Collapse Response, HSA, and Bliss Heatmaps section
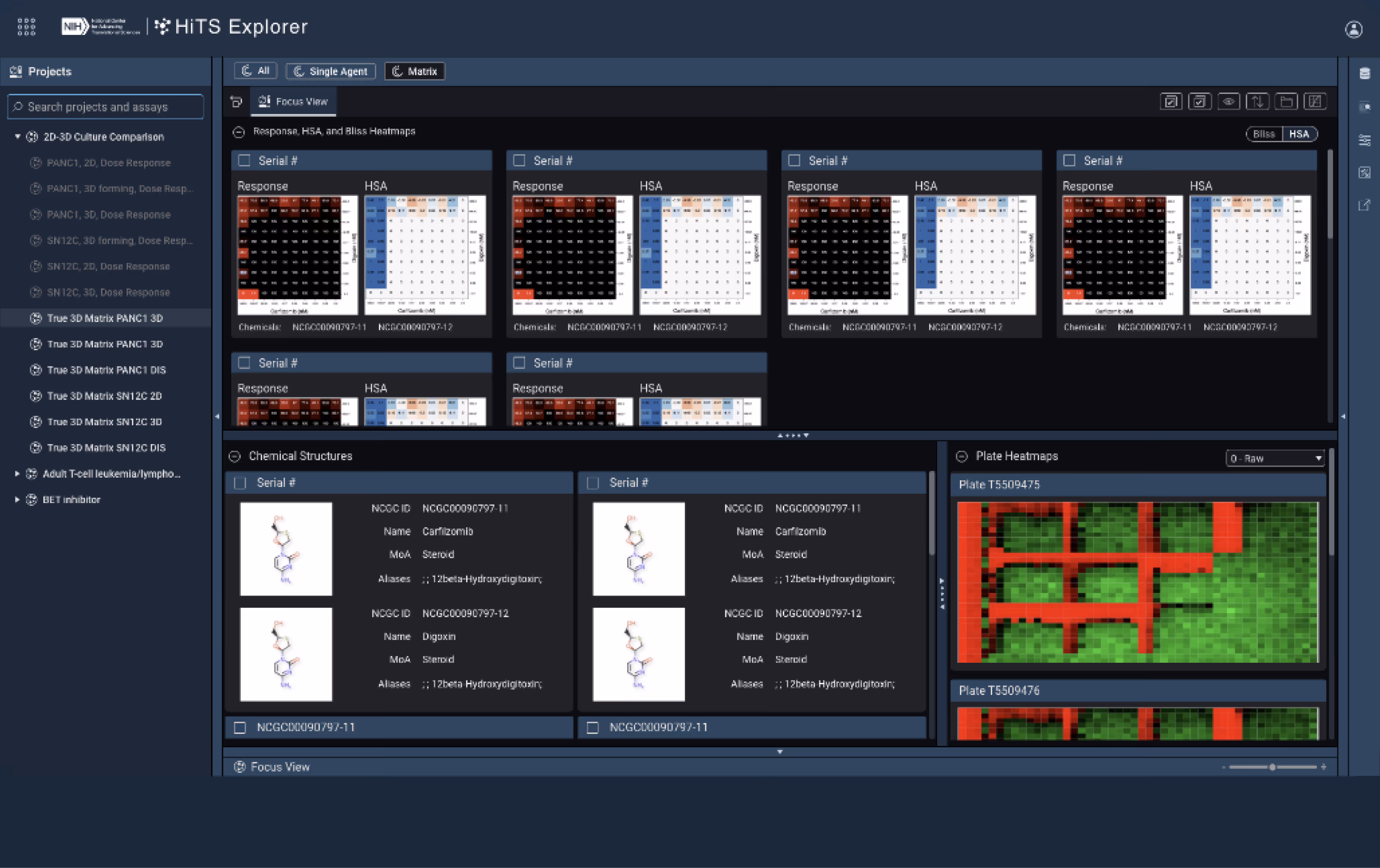This screenshot has width=1380, height=868. 239,132
